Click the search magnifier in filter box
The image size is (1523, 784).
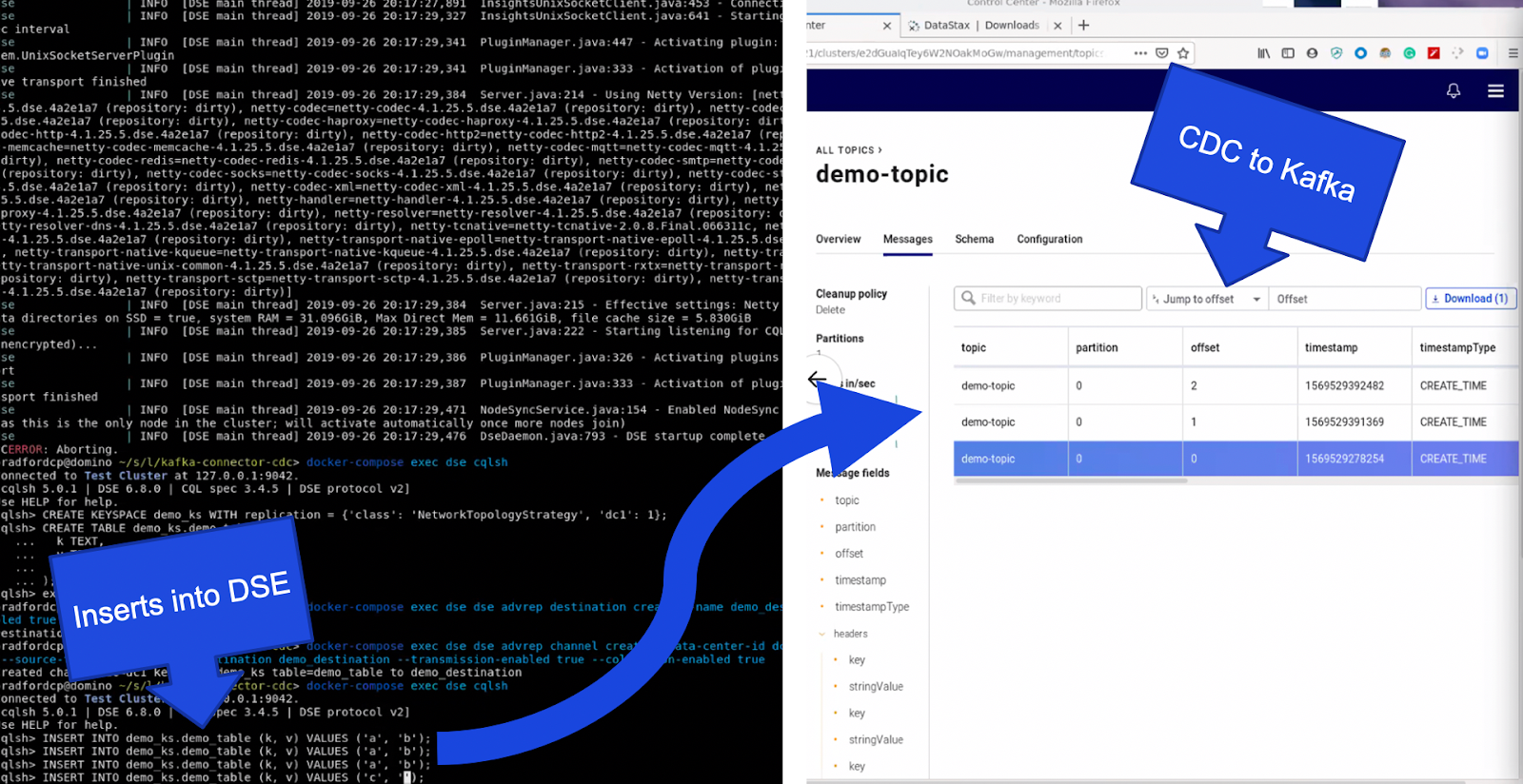click(x=968, y=299)
